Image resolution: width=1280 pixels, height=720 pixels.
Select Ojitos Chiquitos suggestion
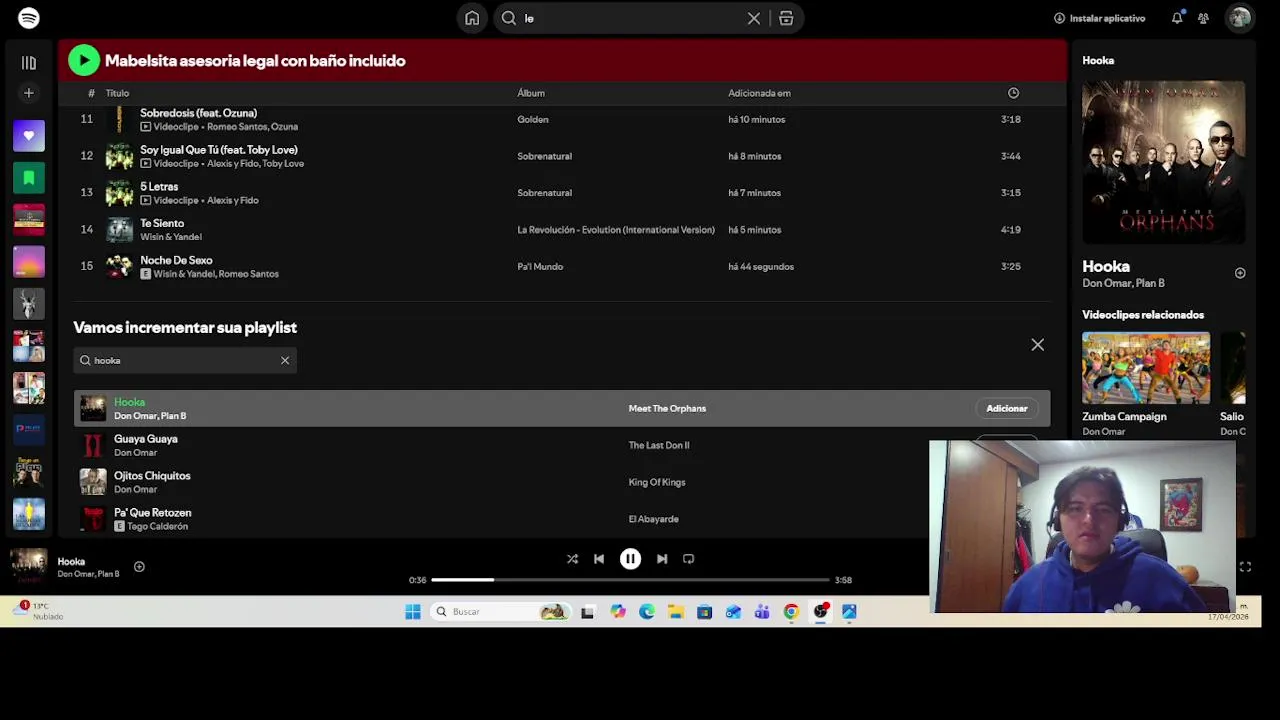[560, 482]
